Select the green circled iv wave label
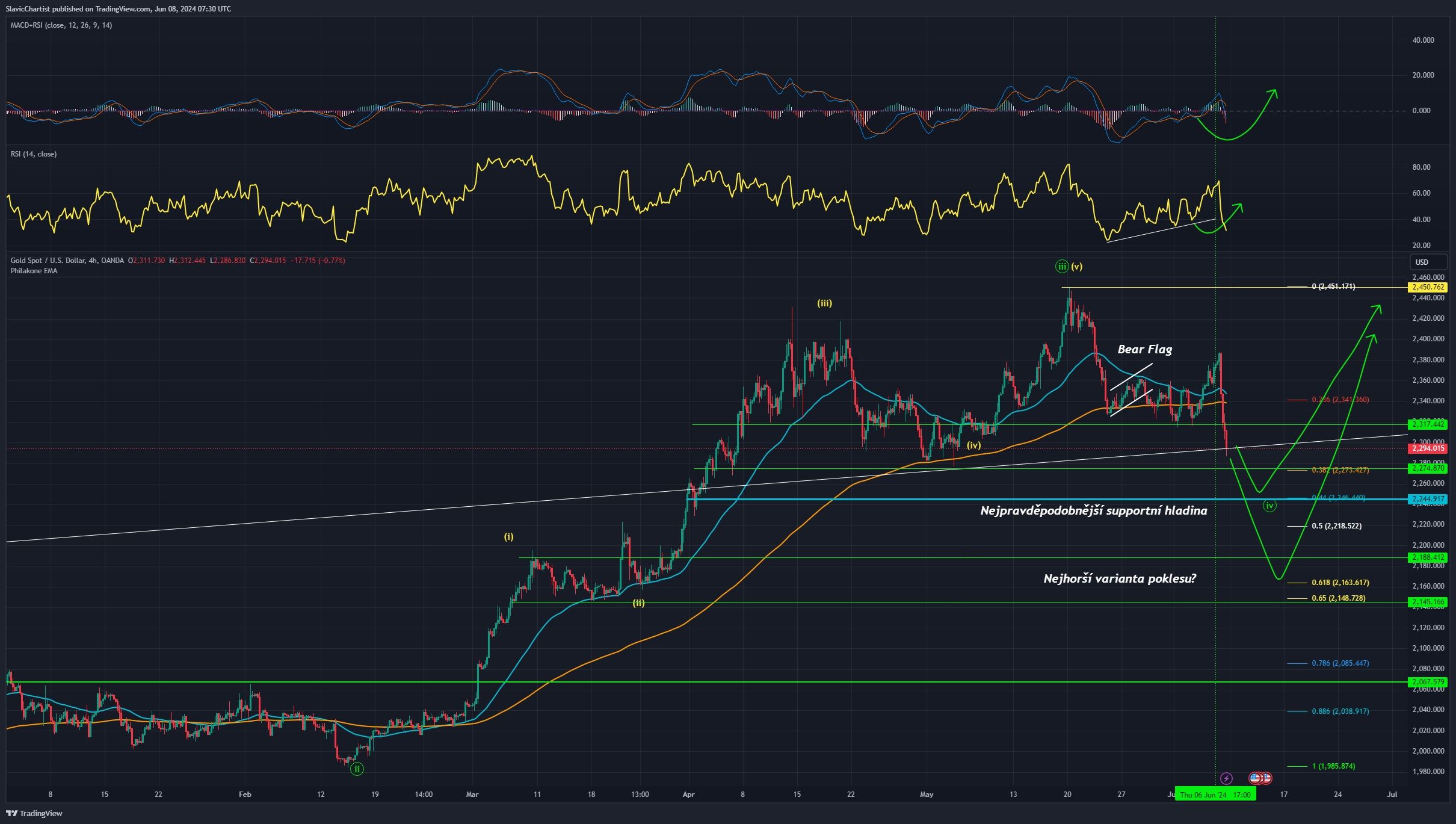1456x824 pixels. pos(1269,506)
